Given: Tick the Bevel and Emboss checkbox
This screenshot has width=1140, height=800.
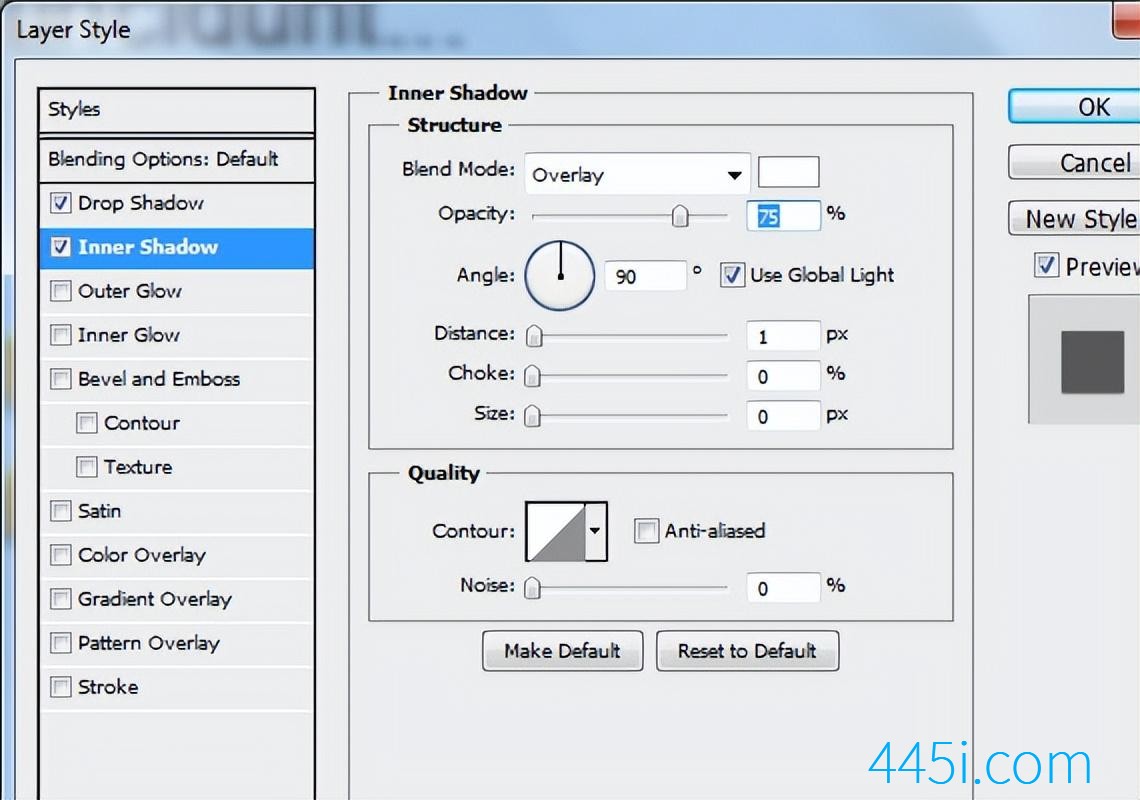Looking at the screenshot, I should point(61,379).
